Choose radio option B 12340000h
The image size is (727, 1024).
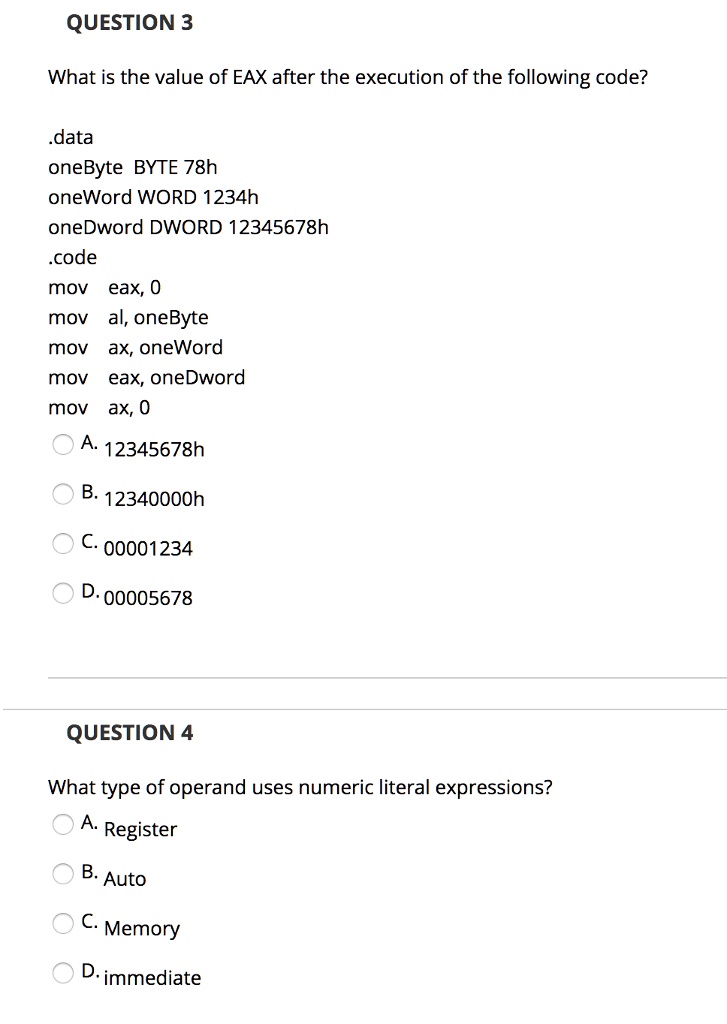pyautogui.click(x=63, y=494)
